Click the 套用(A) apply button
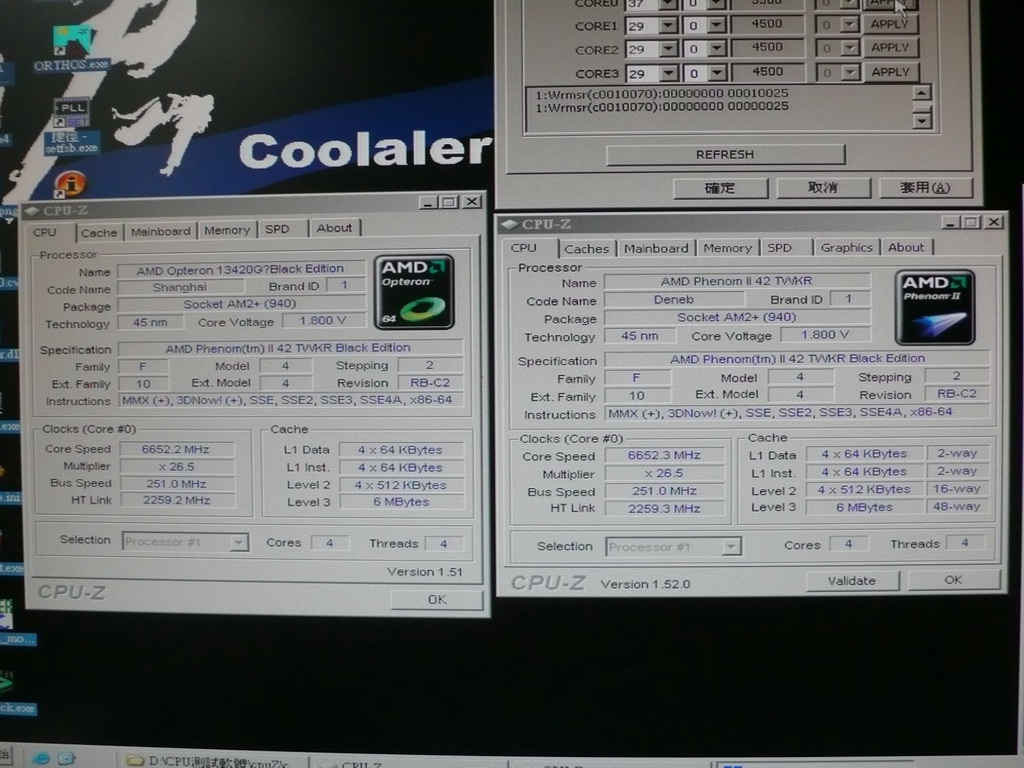Image resolution: width=1024 pixels, height=768 pixels. tap(925, 187)
